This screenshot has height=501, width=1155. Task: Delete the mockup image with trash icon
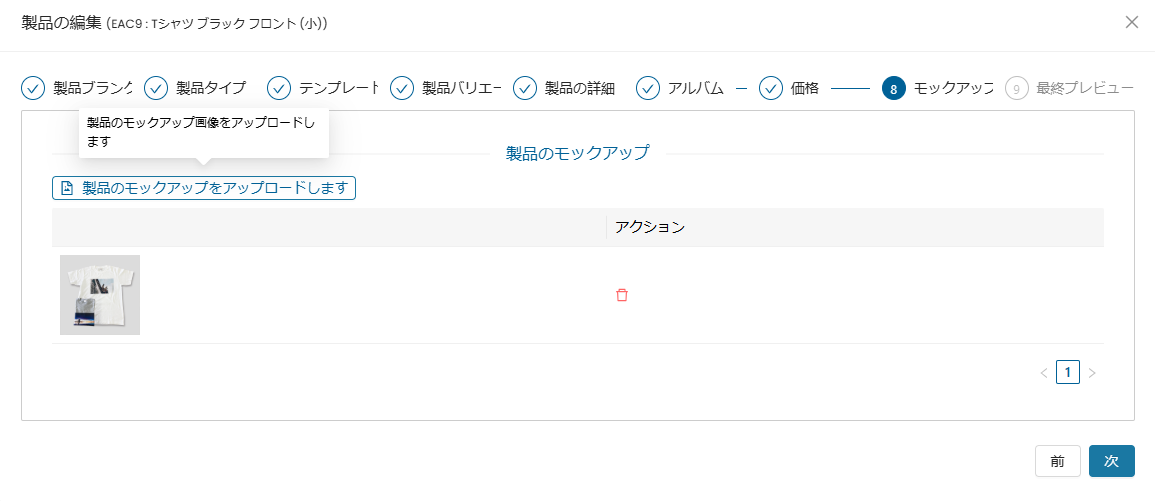(622, 295)
